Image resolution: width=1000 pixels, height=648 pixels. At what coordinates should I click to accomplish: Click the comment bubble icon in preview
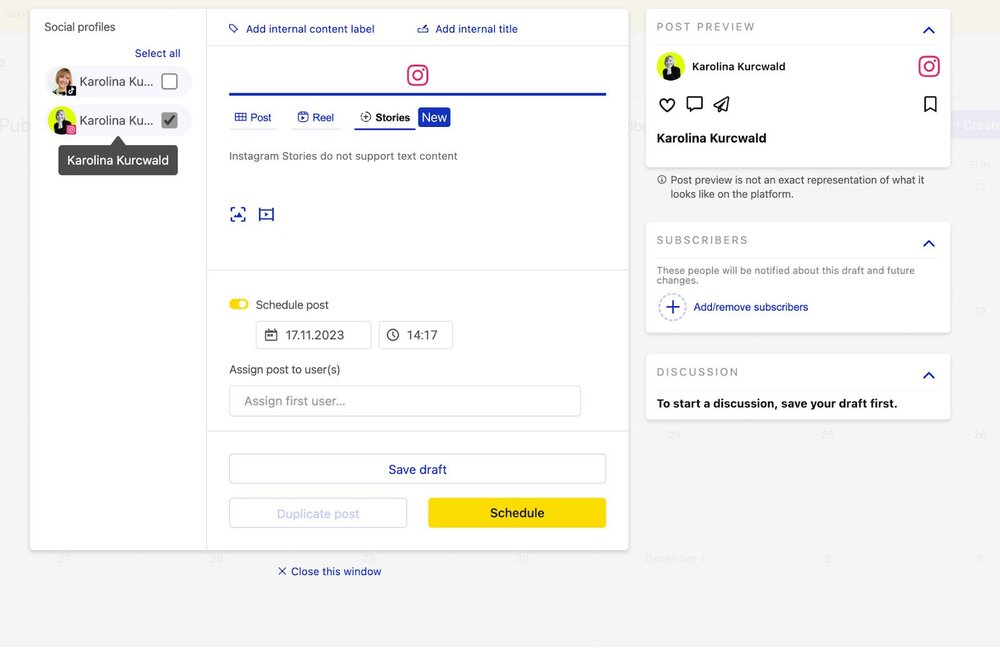[694, 104]
